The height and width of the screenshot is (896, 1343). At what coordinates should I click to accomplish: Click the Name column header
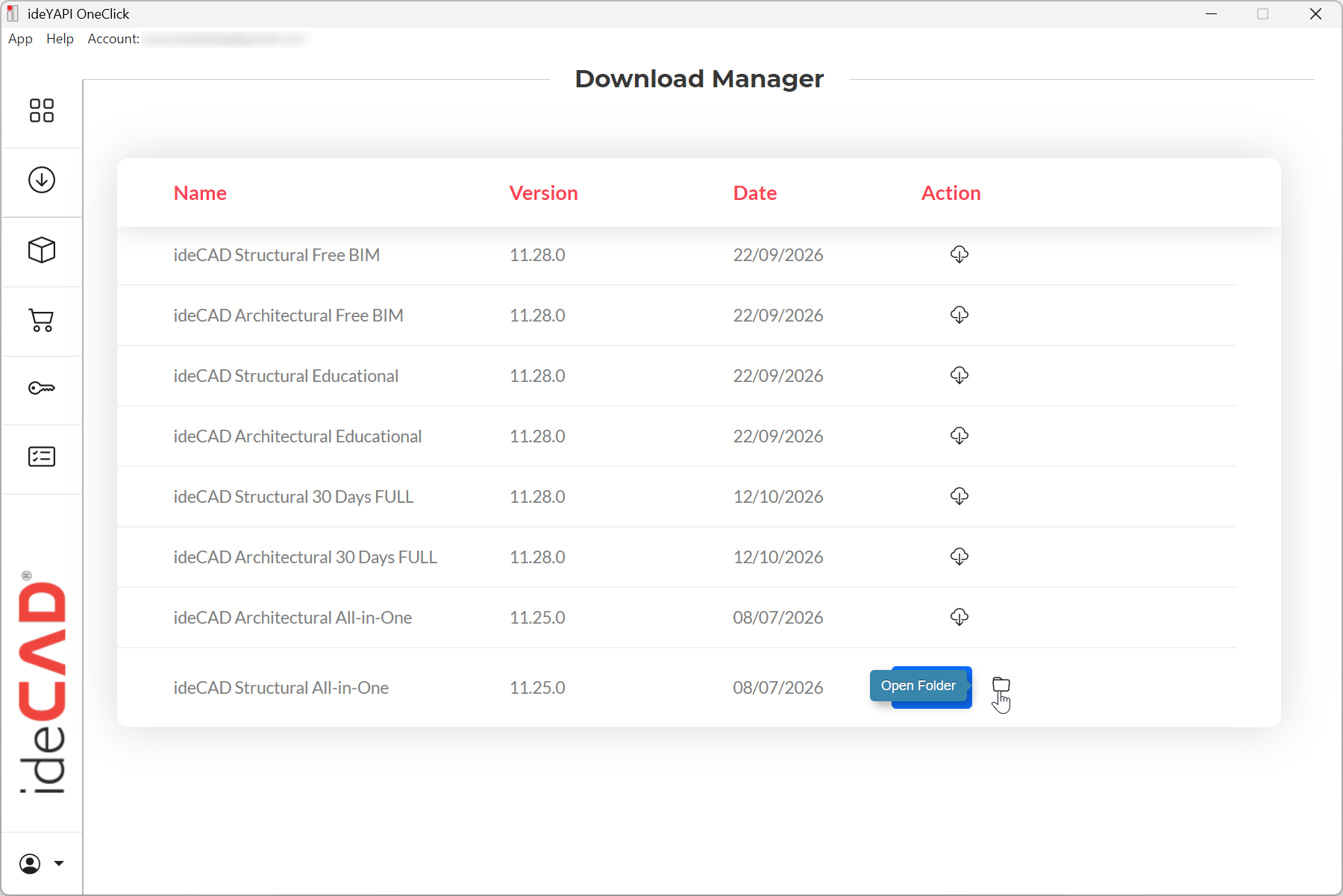point(200,193)
